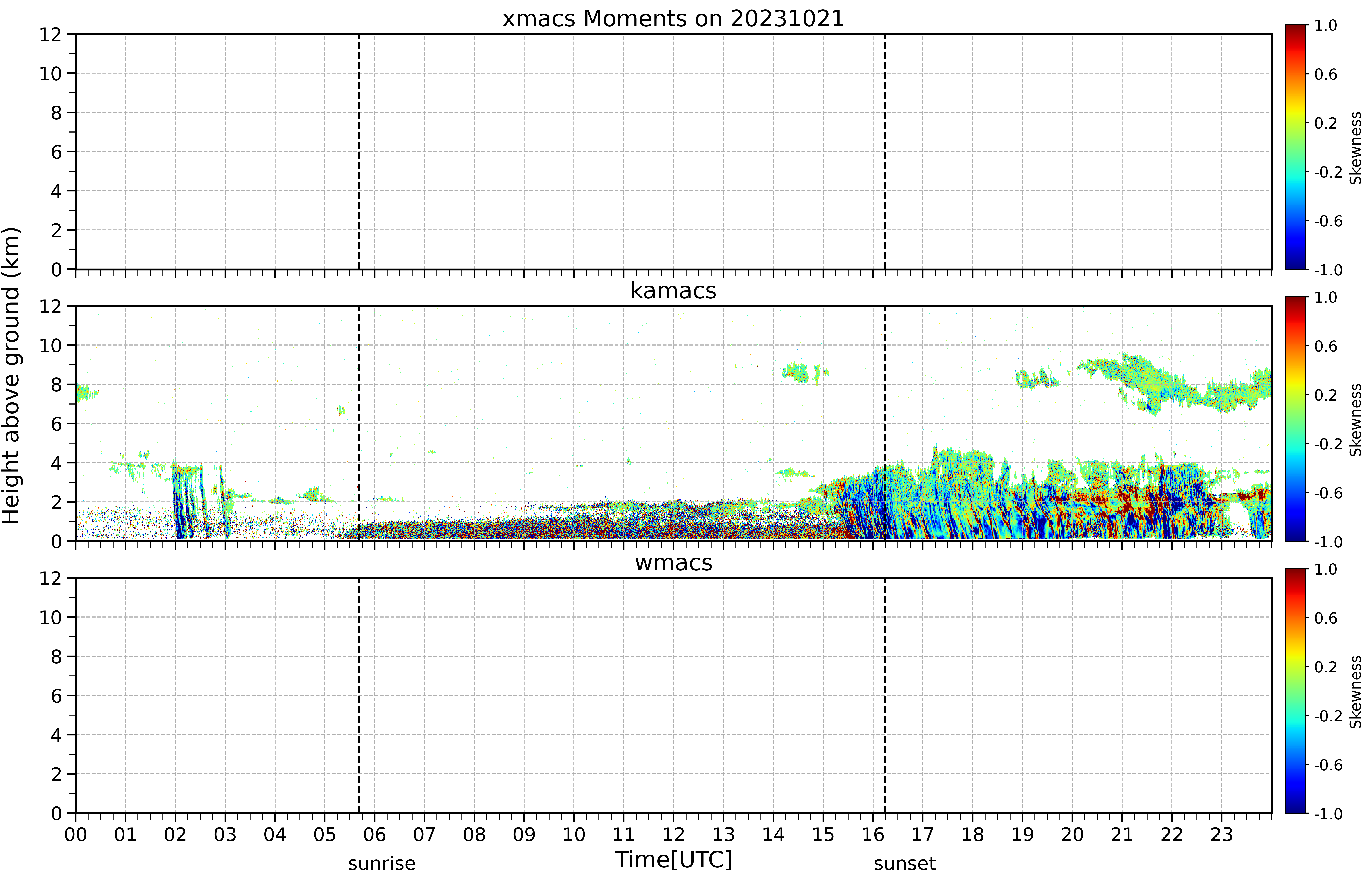Click the sunset label below the axis

pyautogui.click(x=904, y=863)
